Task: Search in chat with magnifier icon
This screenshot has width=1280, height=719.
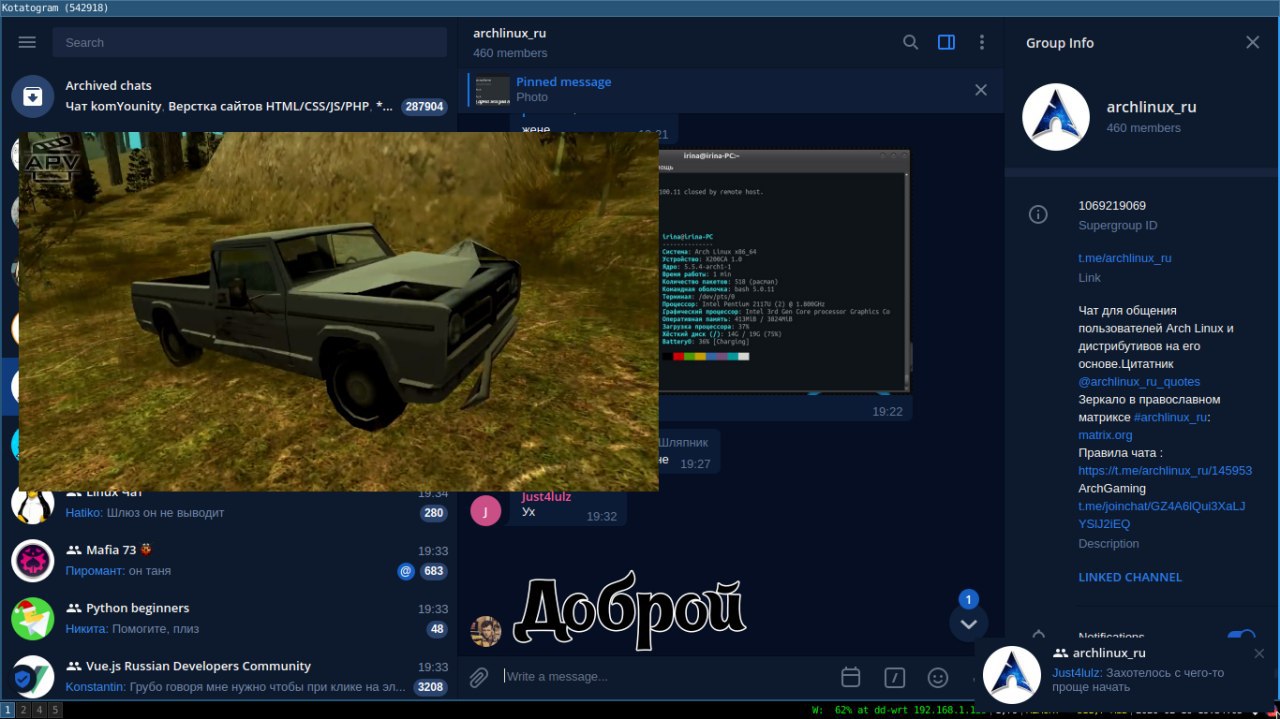Action: click(910, 42)
